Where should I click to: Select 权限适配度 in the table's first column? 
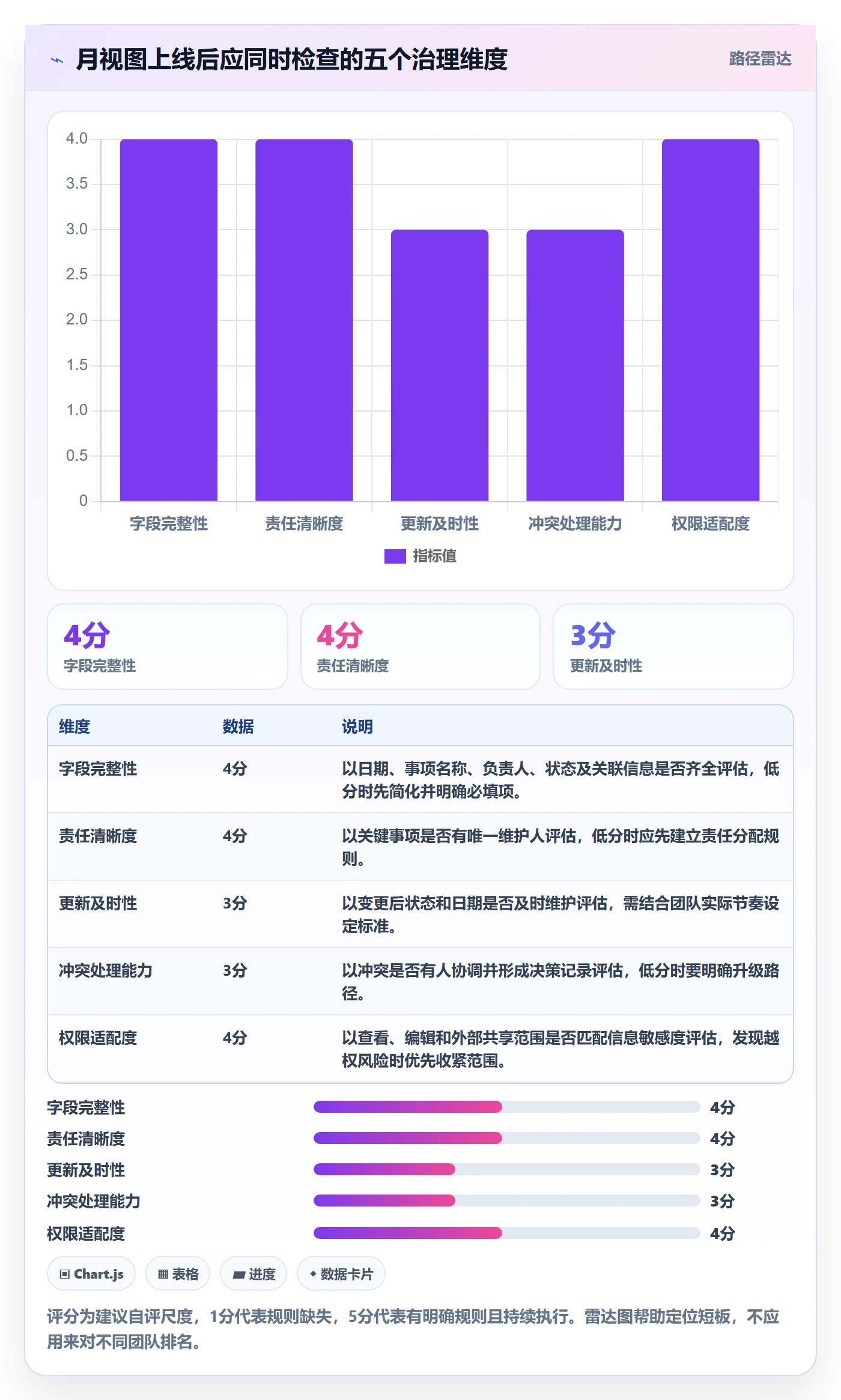point(98,1038)
